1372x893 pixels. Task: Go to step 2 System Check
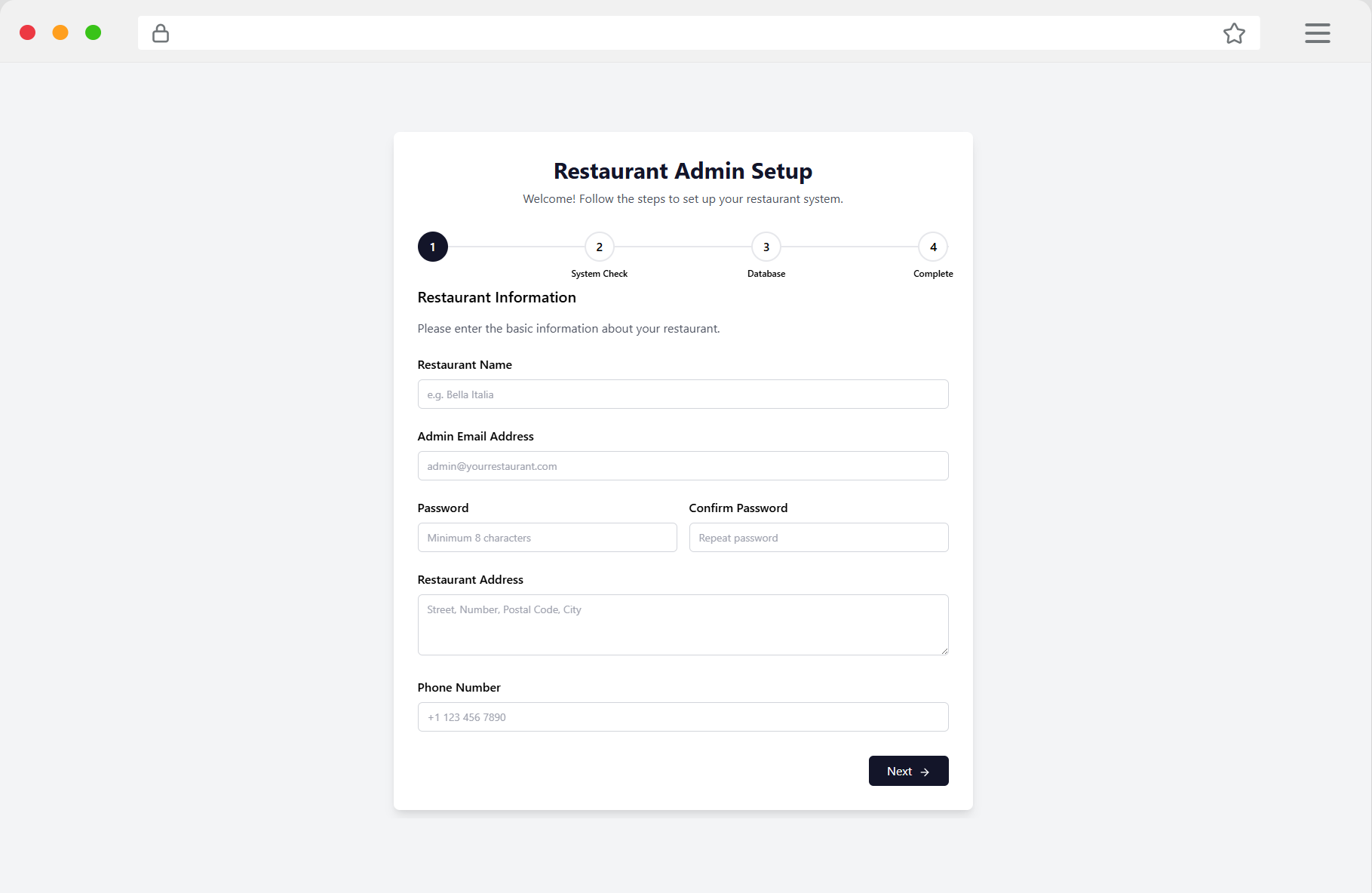pos(600,247)
